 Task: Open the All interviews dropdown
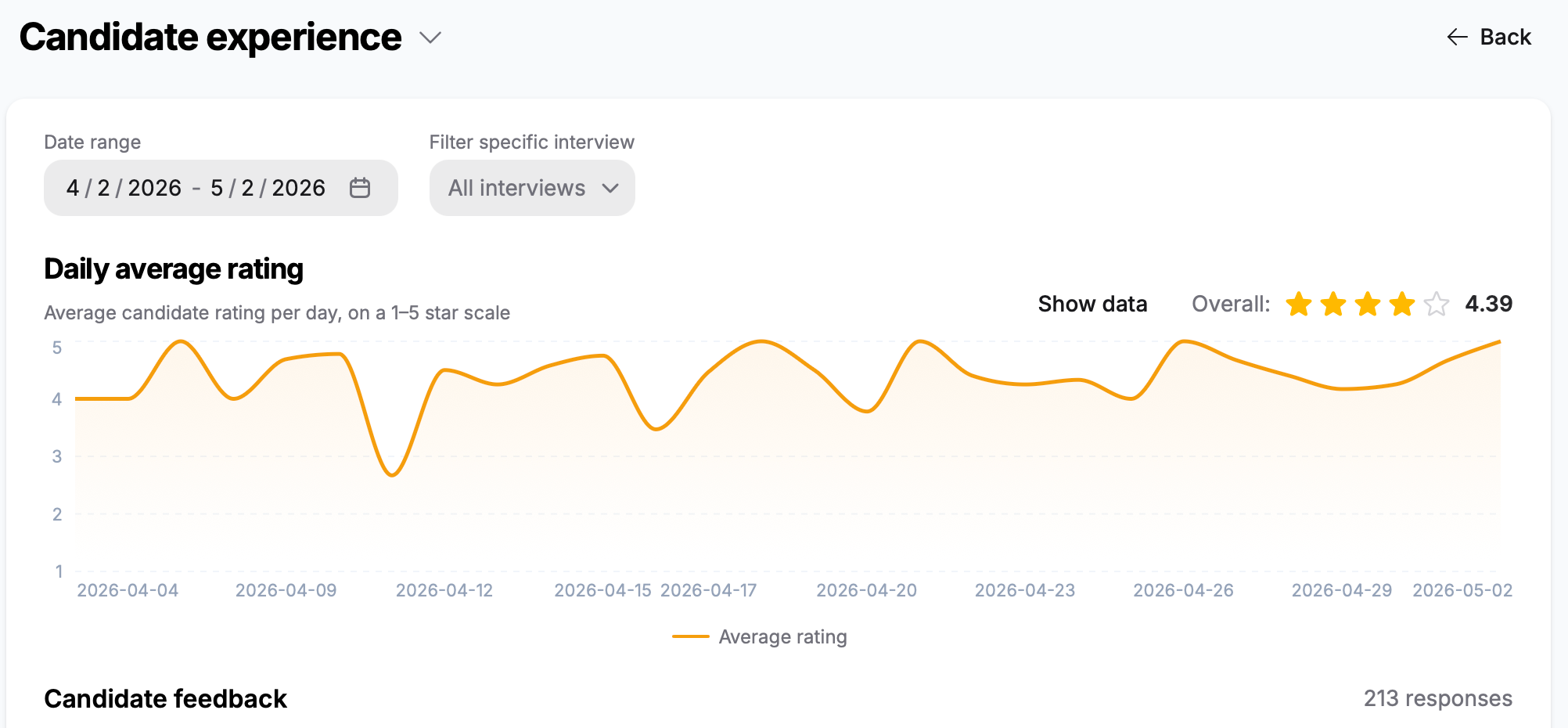pyautogui.click(x=532, y=188)
